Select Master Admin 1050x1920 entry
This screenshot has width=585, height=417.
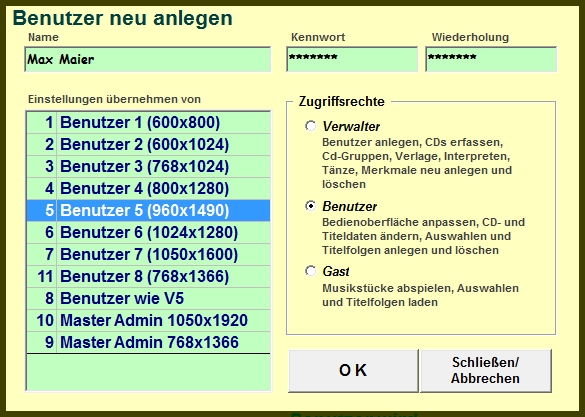[148, 320]
